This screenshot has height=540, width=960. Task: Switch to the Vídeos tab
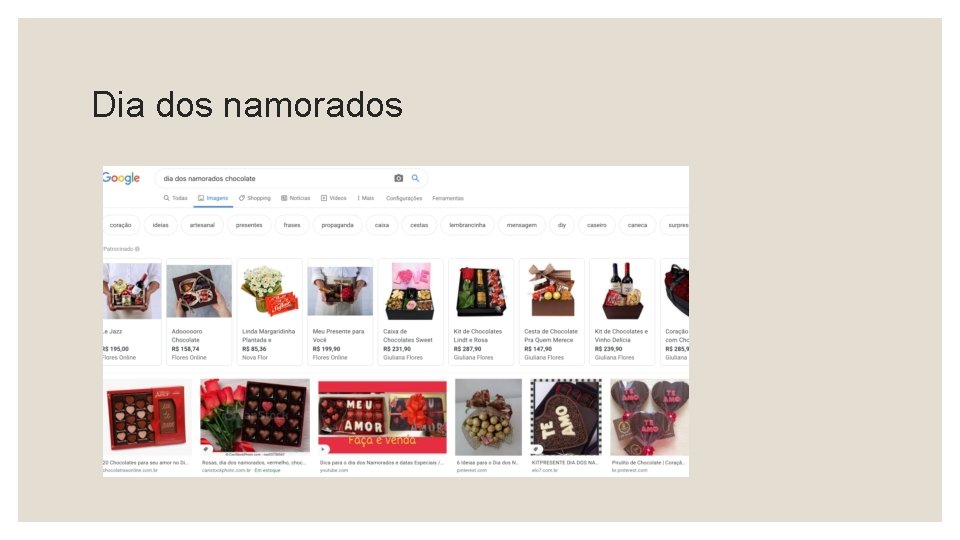(x=334, y=198)
